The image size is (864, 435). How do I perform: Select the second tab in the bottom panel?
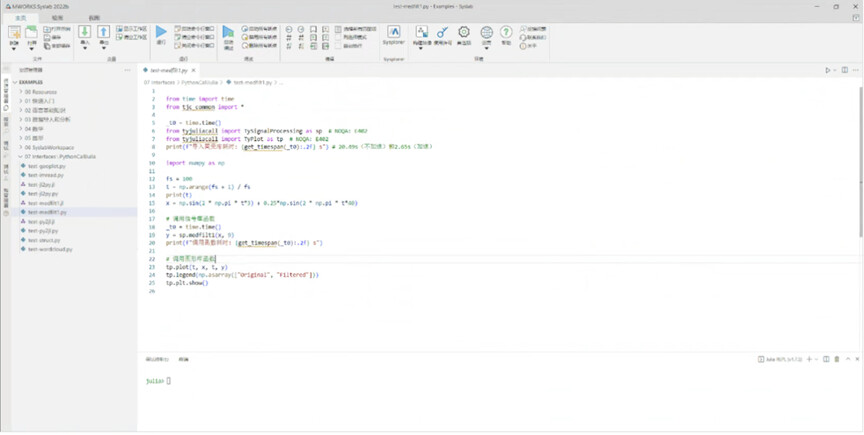coord(183,359)
